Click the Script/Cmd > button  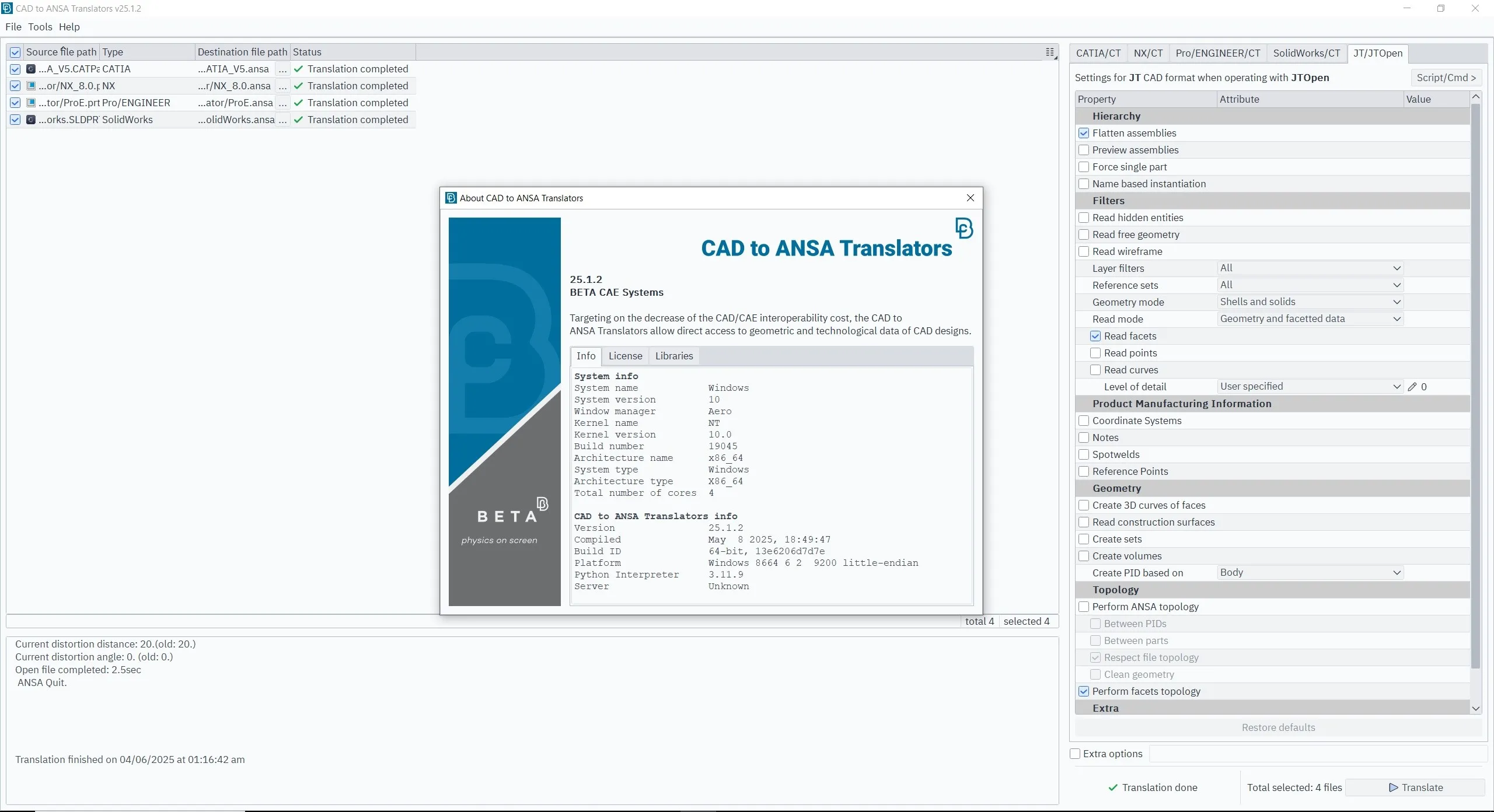(x=1446, y=78)
